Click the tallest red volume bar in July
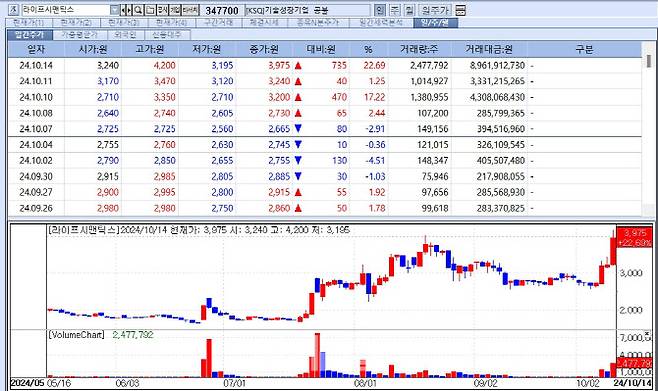The height and width of the screenshot is (391, 658). [x=317, y=355]
